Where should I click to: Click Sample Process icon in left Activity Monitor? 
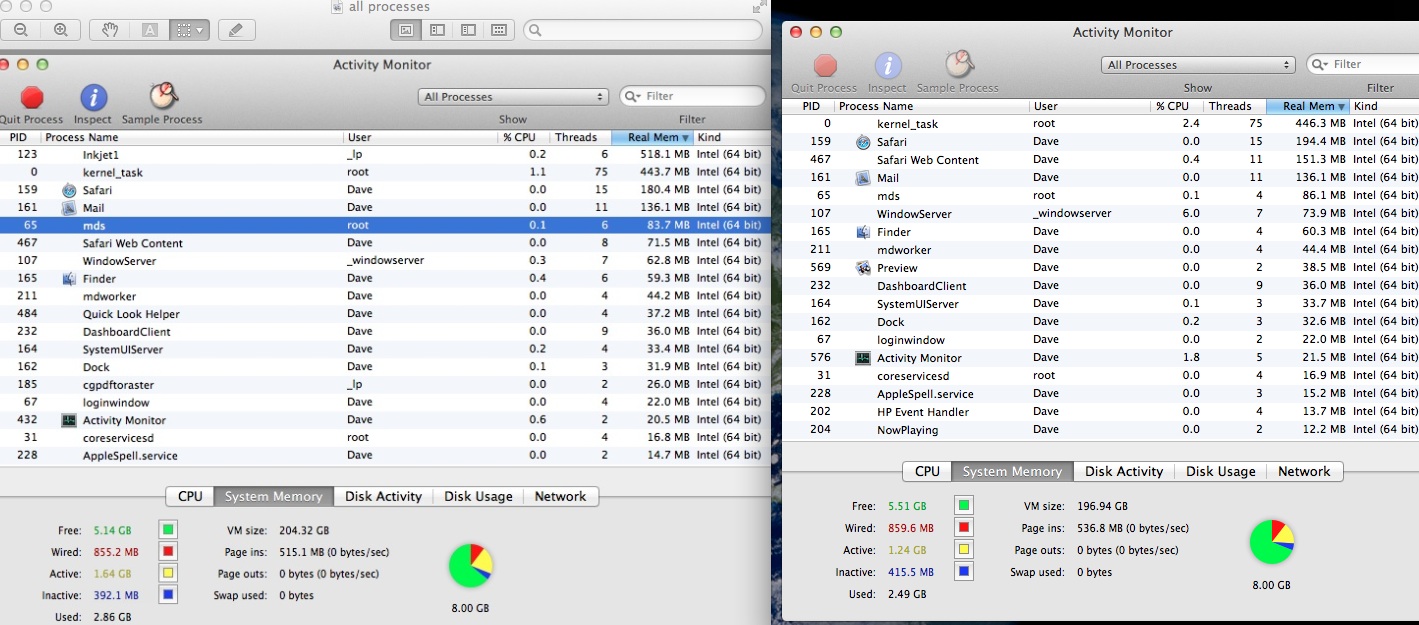(163, 96)
